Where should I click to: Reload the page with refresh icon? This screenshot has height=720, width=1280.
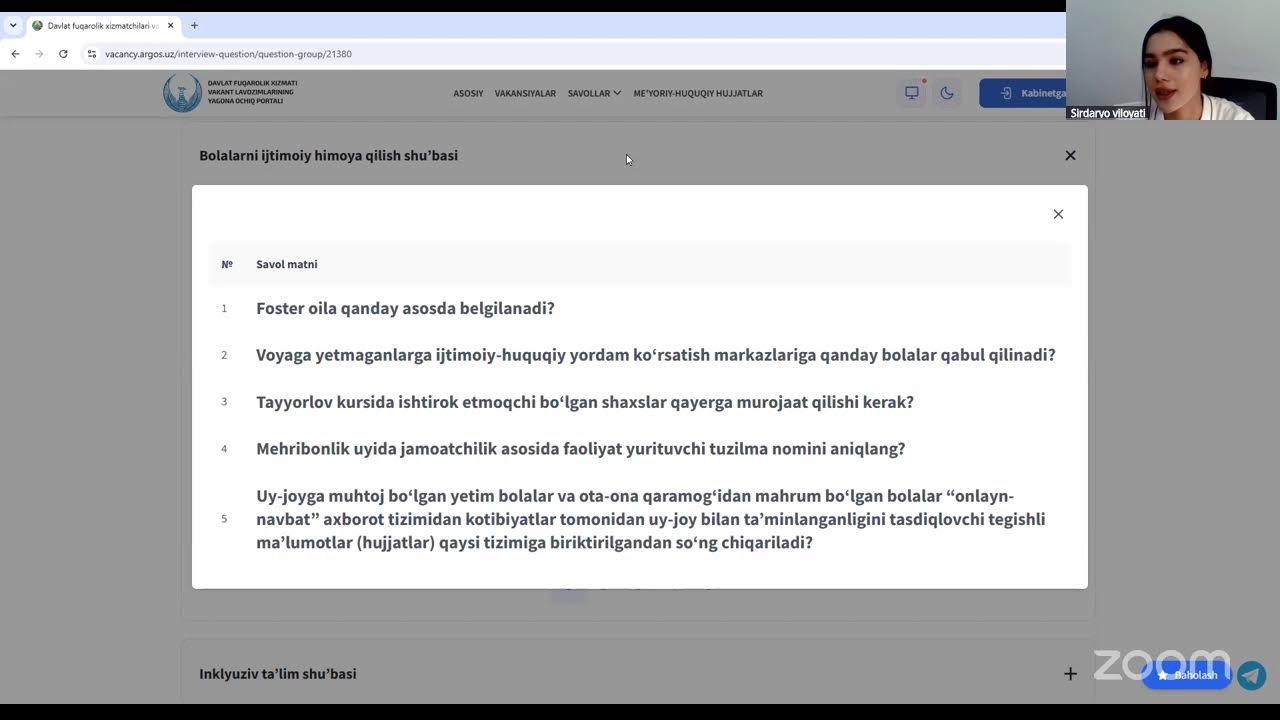point(63,54)
